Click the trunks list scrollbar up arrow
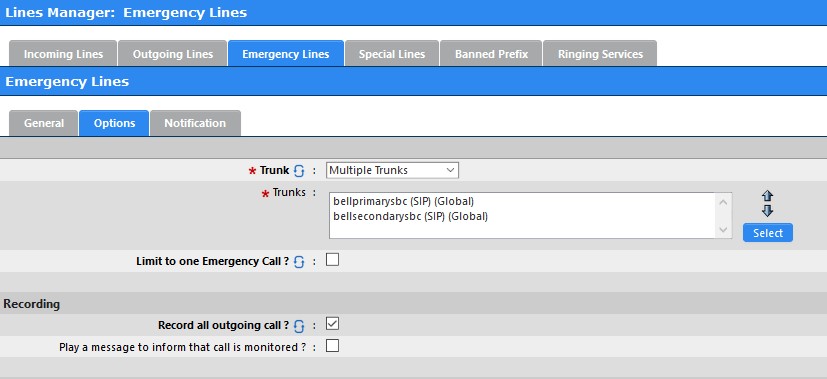The height and width of the screenshot is (379, 827). (x=723, y=201)
